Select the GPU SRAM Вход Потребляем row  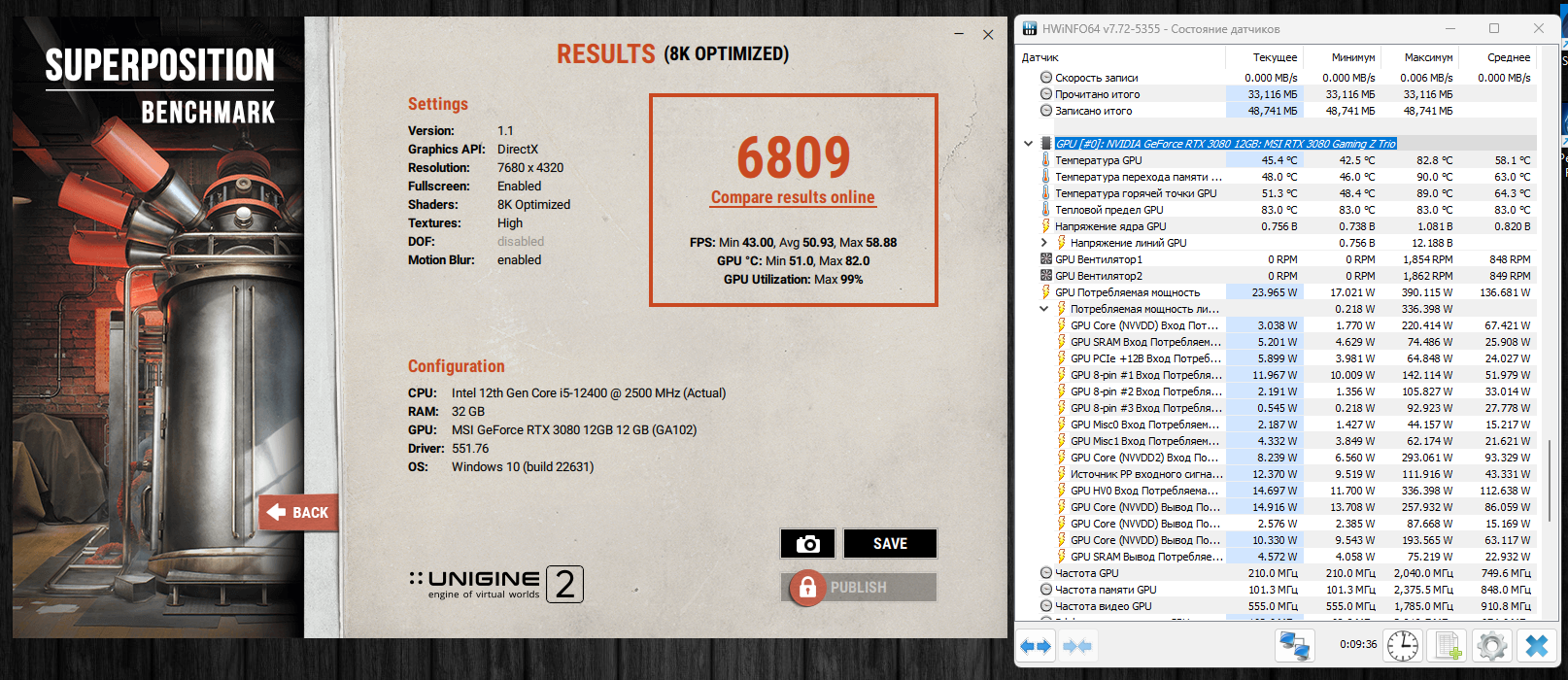pyautogui.click(x=1276, y=342)
